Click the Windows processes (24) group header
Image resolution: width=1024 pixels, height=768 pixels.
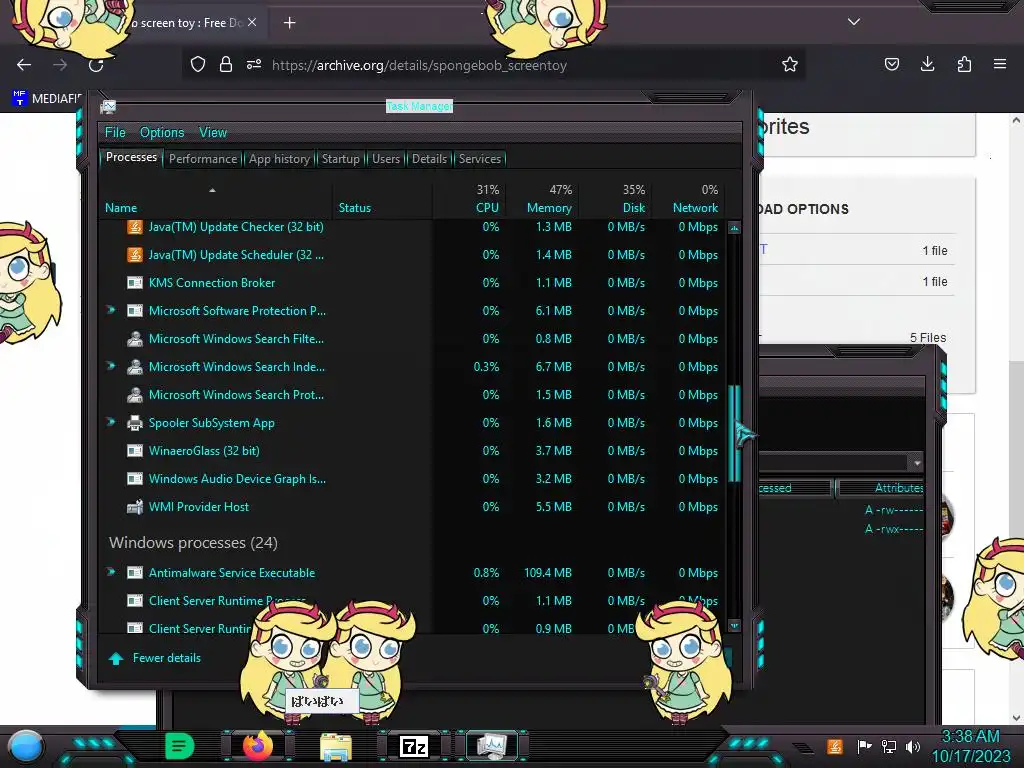[x=193, y=543]
